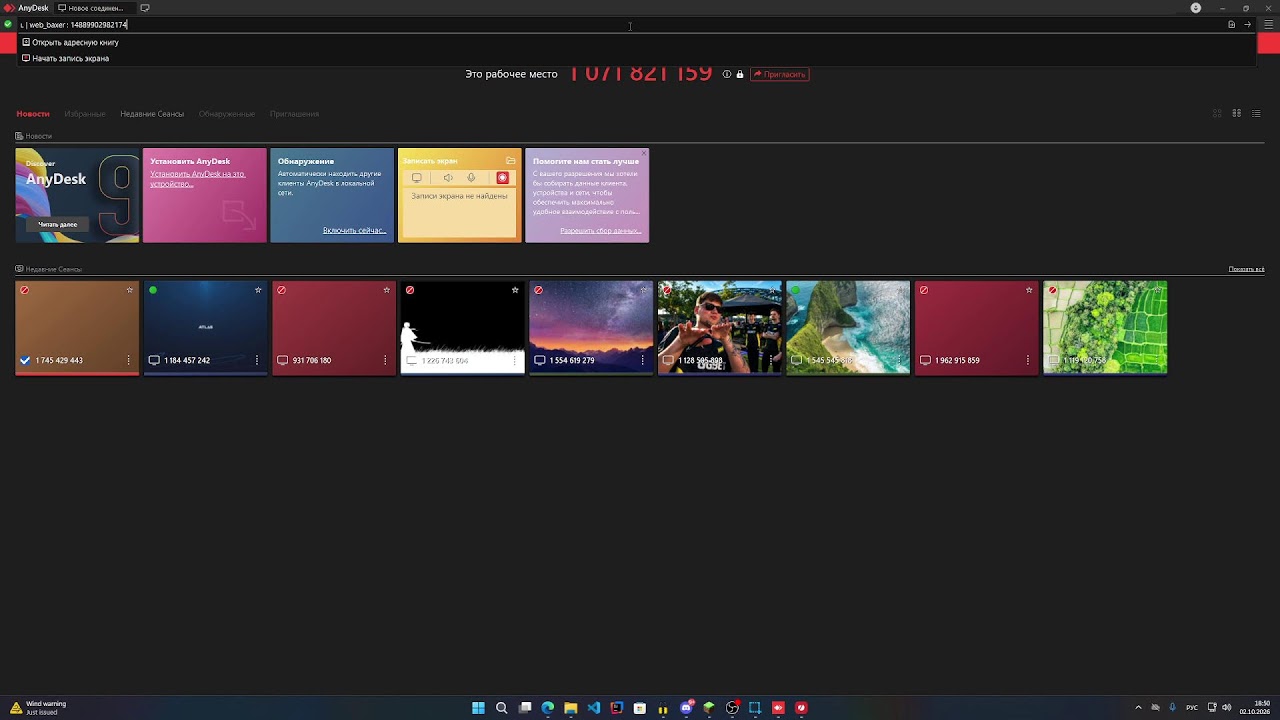The width and height of the screenshot is (1280, 720).
Task: Open the recordings folder in Записать экран card
Action: coord(511,160)
